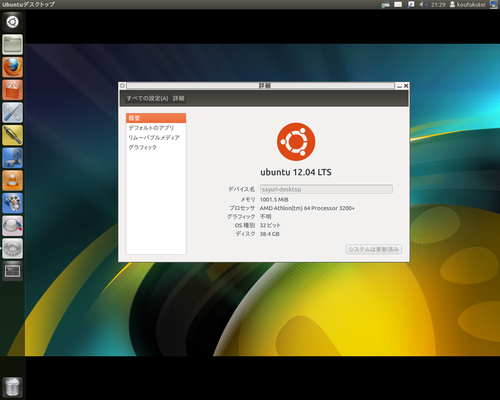Click the ubuntu 12.04 LTS title text
This screenshot has height=400, width=500.
[296, 172]
